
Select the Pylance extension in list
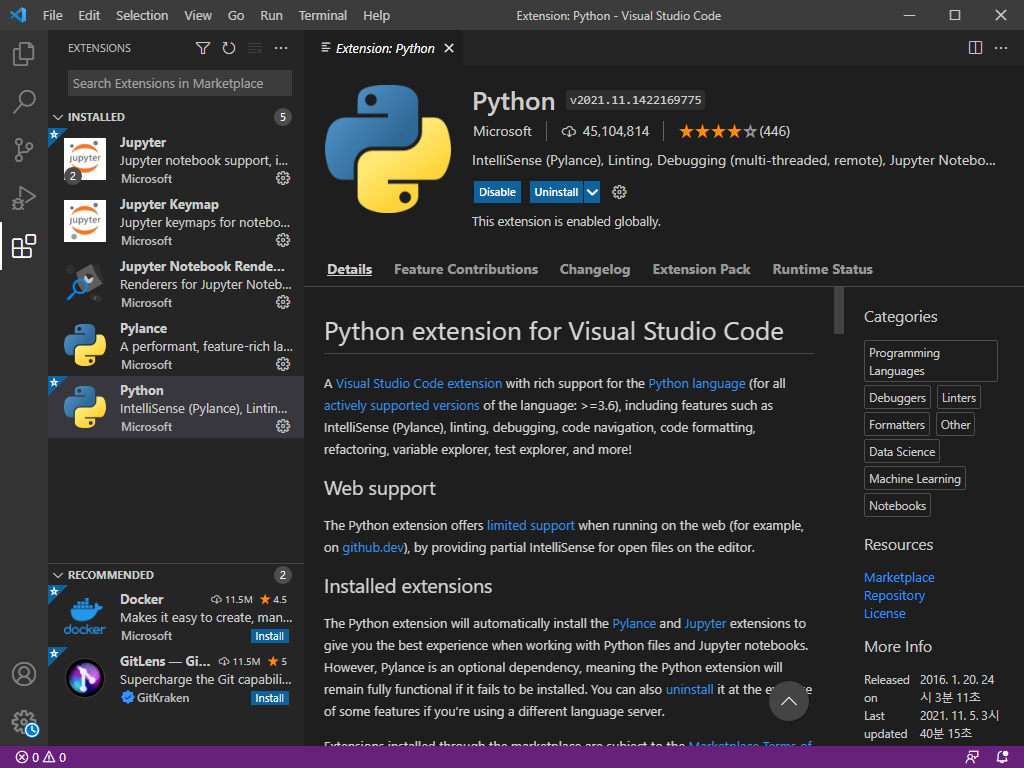pos(176,346)
